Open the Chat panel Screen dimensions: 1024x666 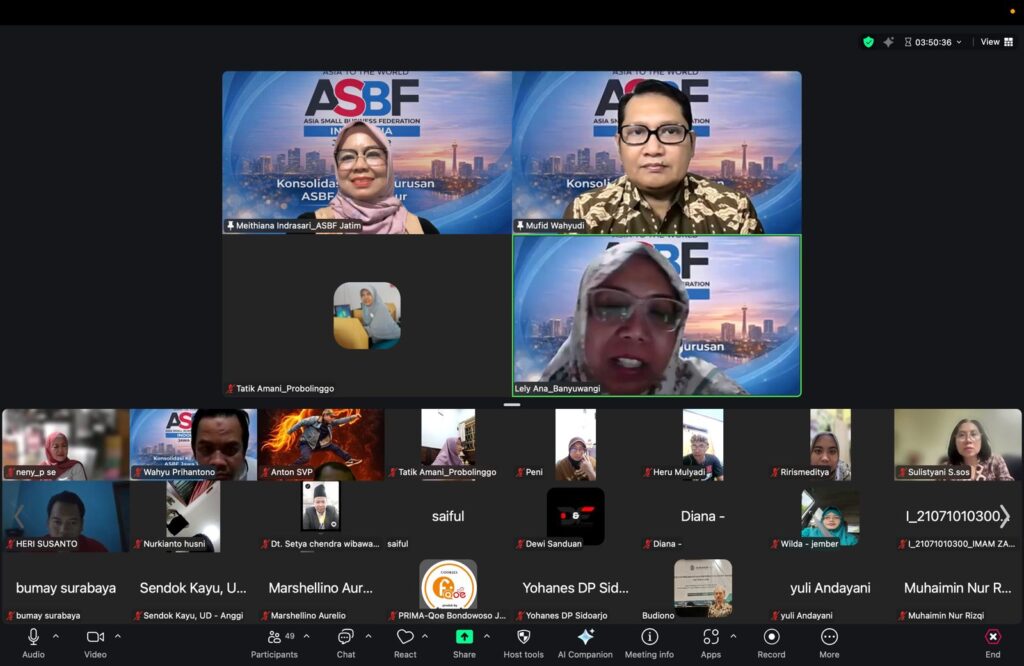[x=345, y=642]
